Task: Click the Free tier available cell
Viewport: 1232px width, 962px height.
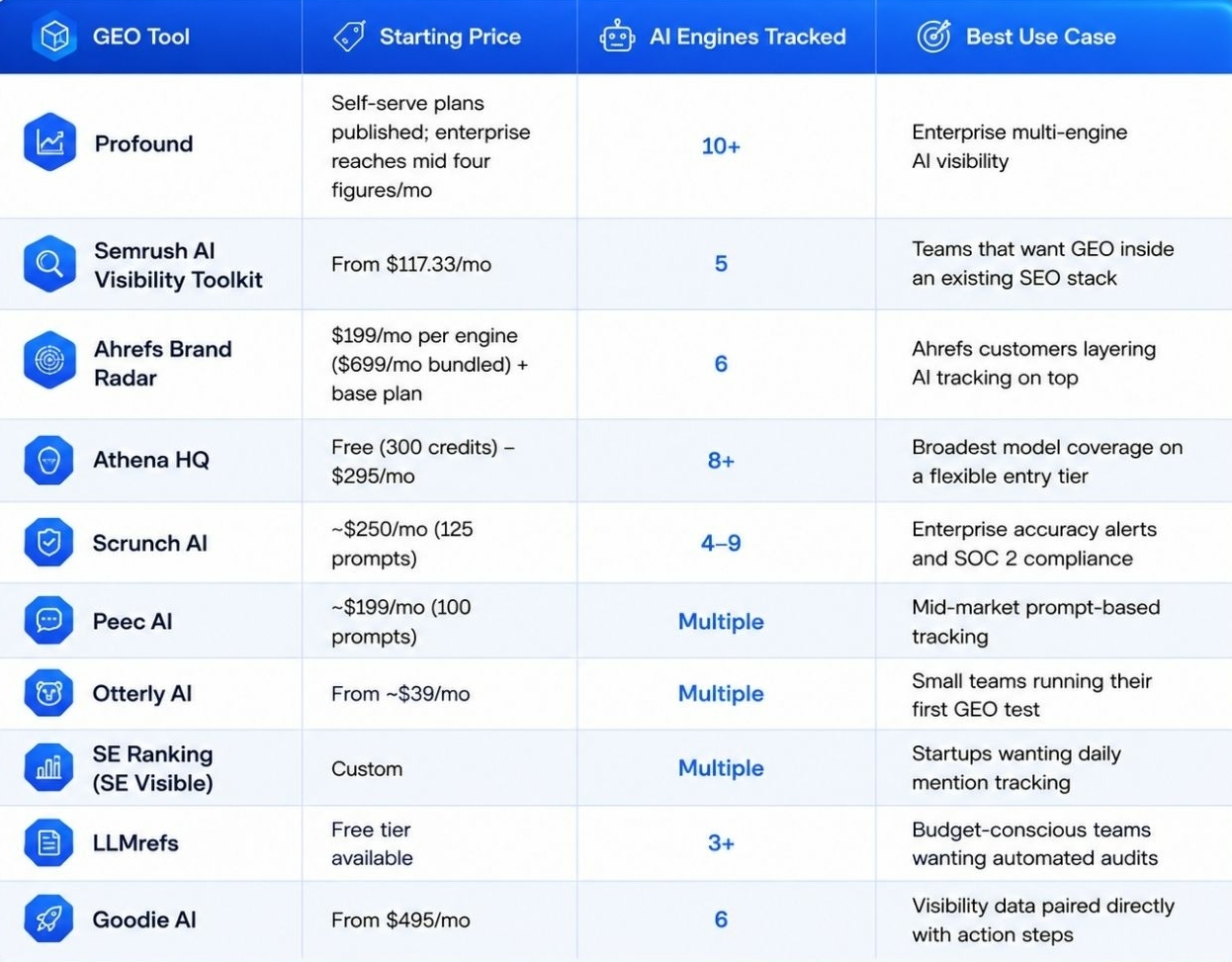Action: tap(372, 843)
